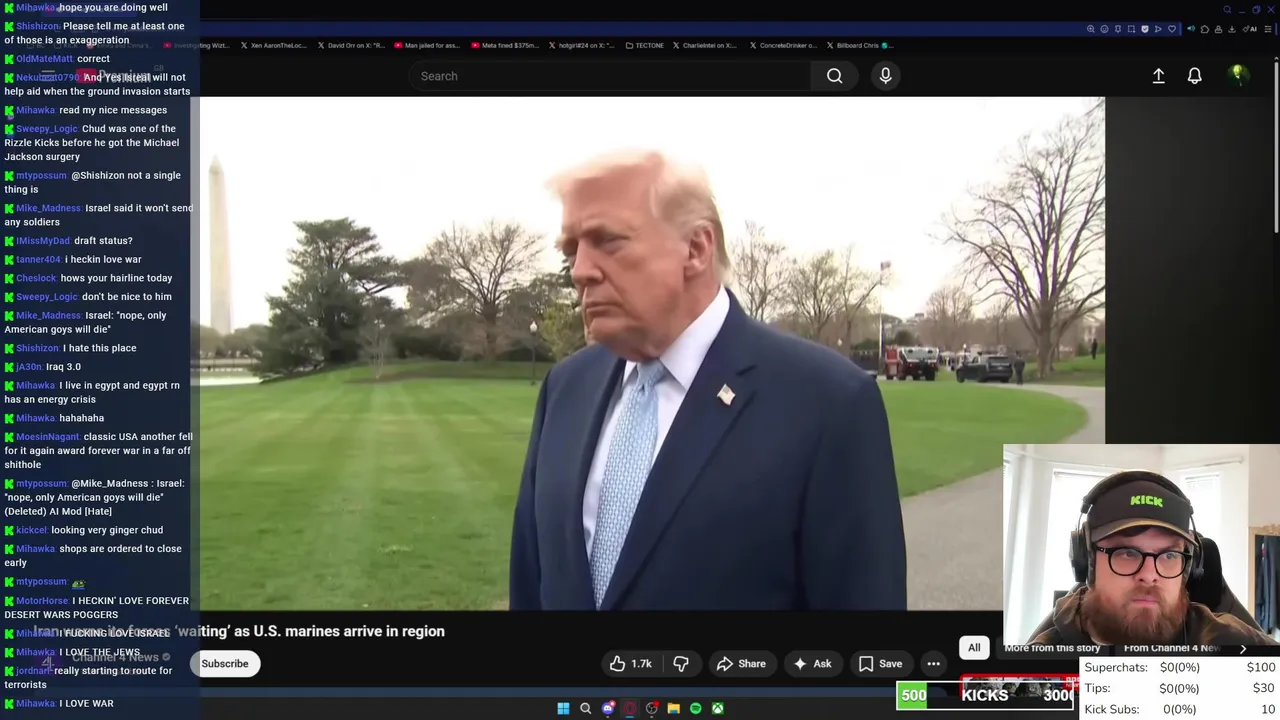This screenshot has width=1280, height=720.
Task: Dislike the video with thumbs-down icon
Action: (681, 664)
